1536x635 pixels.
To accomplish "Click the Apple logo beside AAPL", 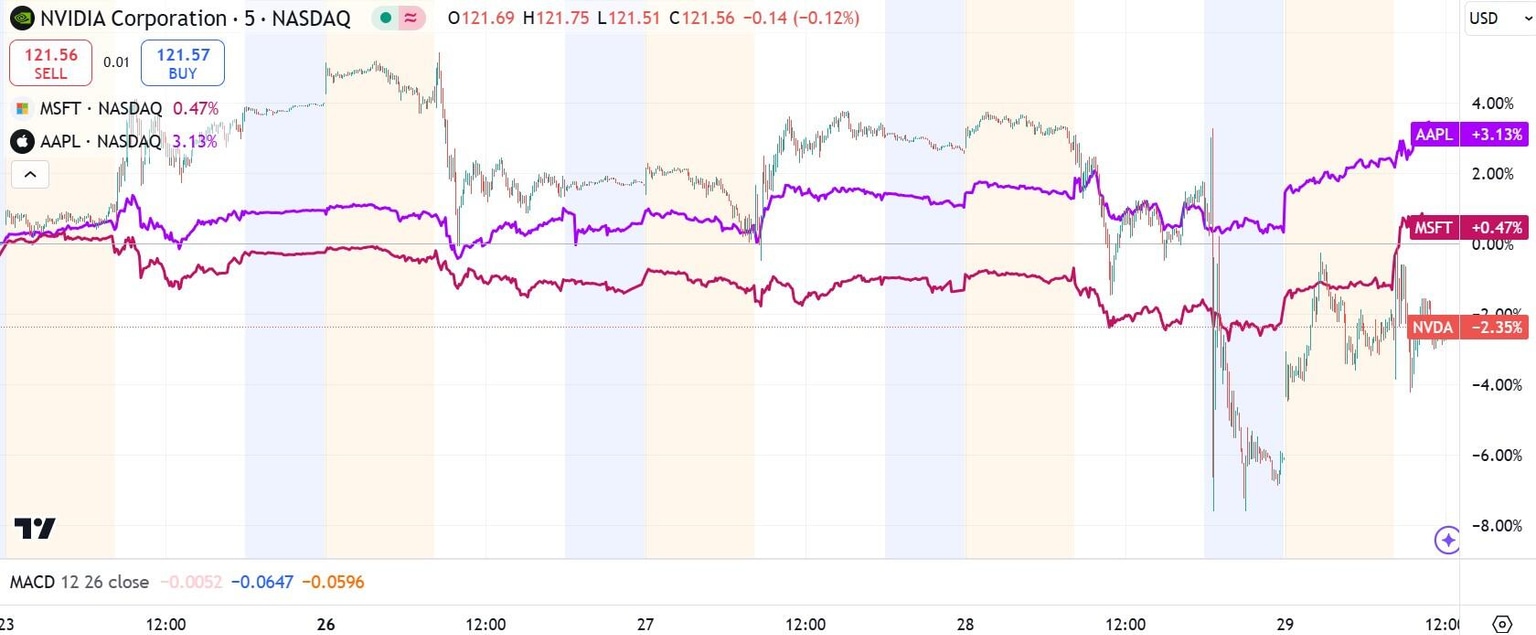I will pos(22,141).
